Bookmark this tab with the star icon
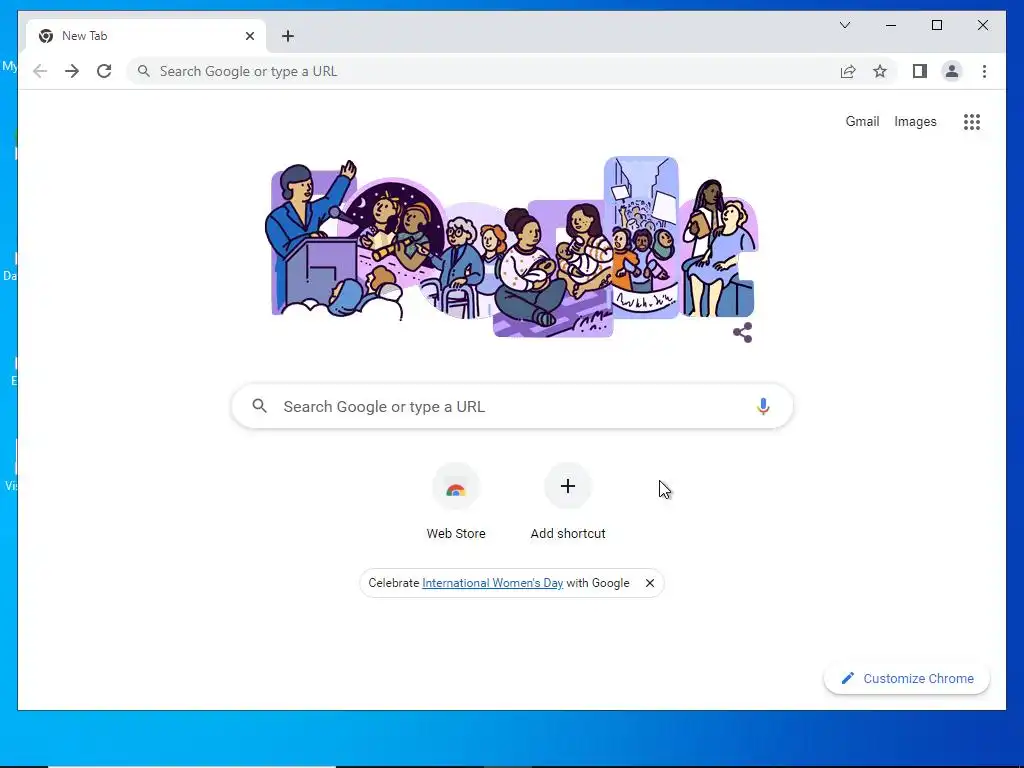 point(880,71)
